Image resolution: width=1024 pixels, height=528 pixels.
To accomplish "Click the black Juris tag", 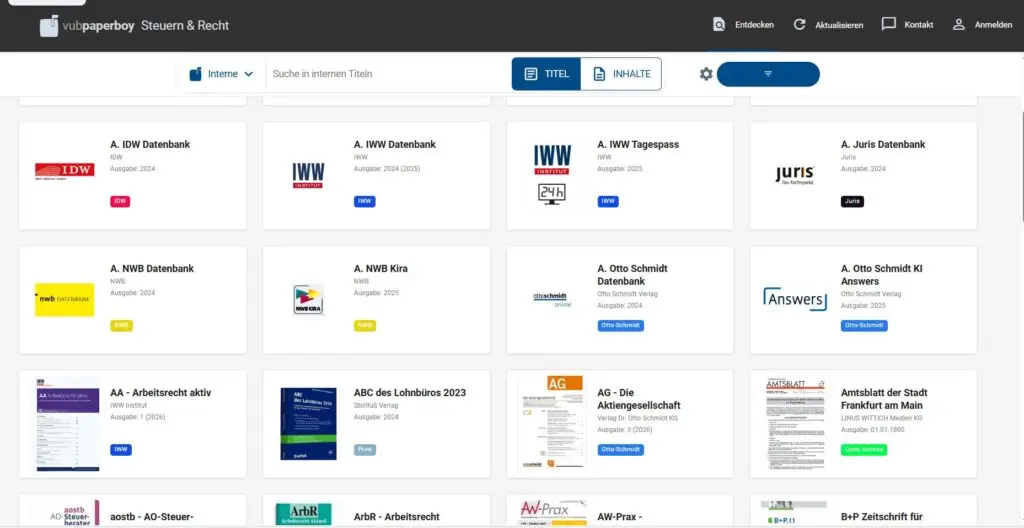I will tap(852, 201).
